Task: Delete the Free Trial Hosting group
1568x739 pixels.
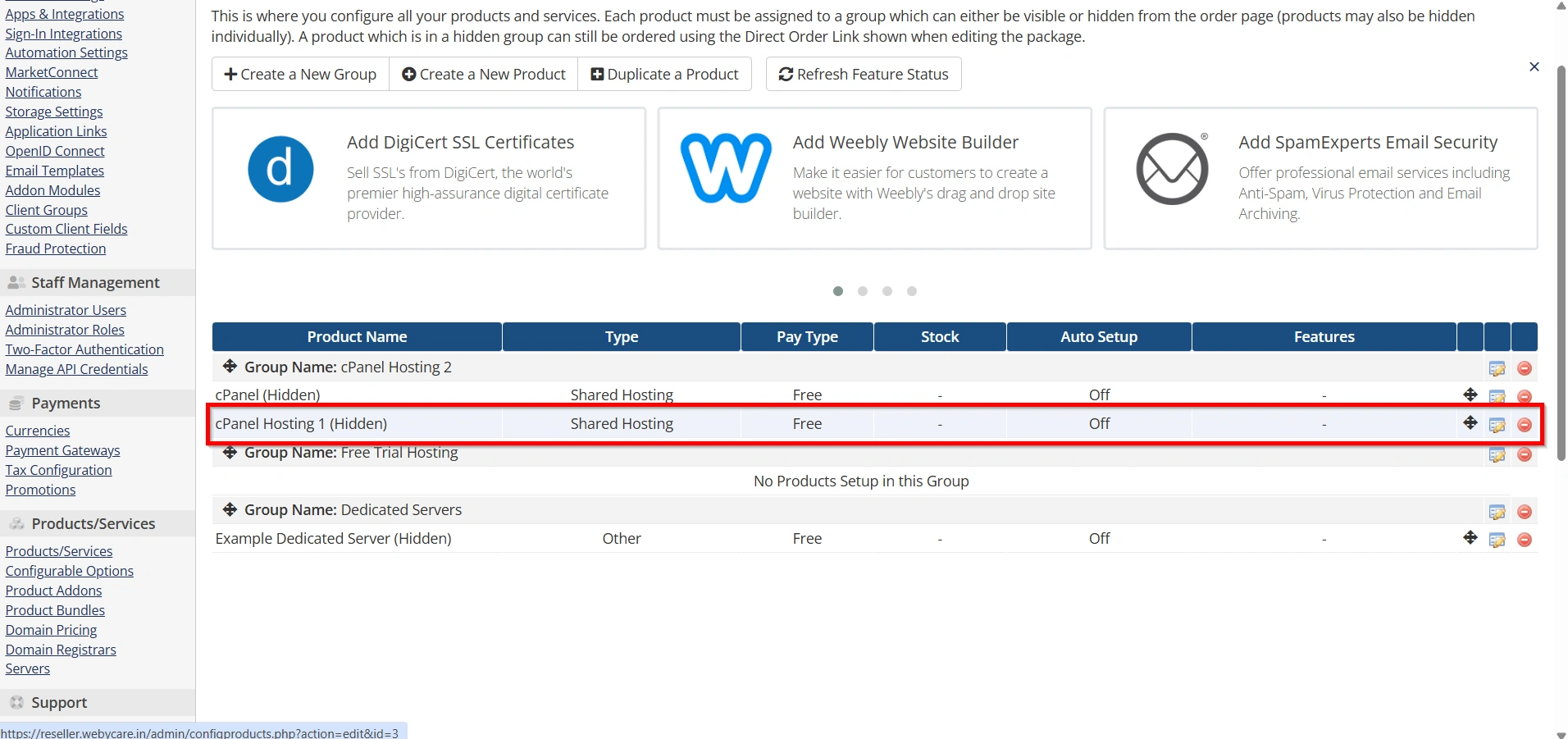Action: (x=1525, y=454)
